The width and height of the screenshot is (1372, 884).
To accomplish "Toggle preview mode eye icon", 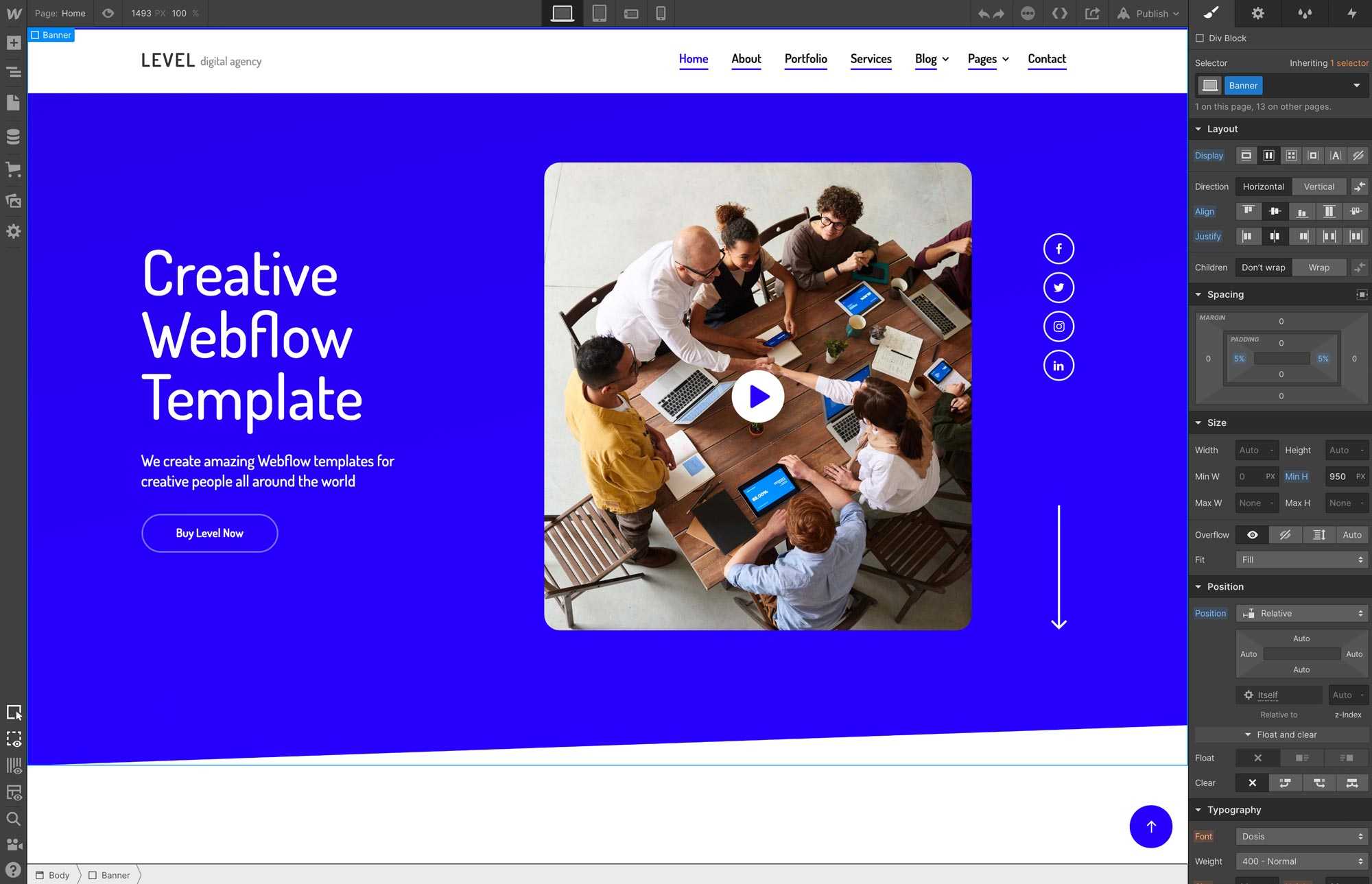I will point(108,13).
